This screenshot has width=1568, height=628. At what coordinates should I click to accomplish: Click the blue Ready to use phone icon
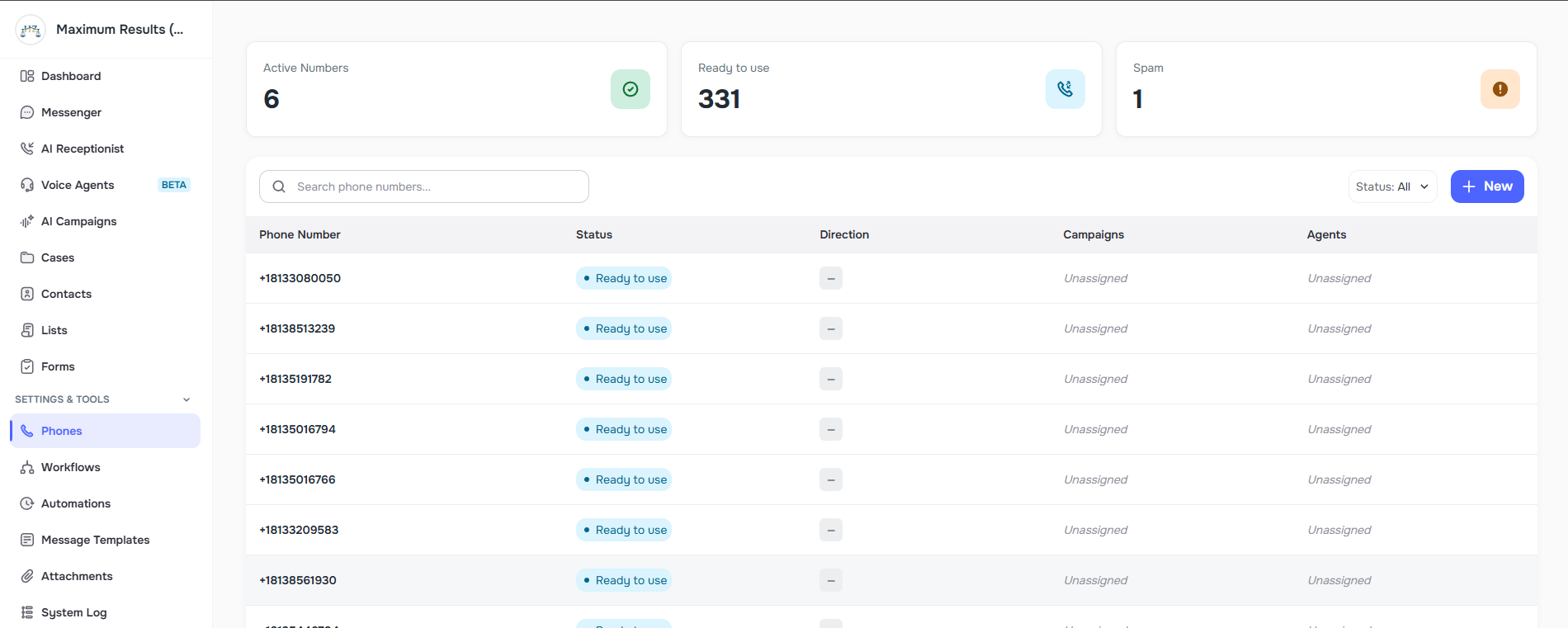click(x=1065, y=89)
